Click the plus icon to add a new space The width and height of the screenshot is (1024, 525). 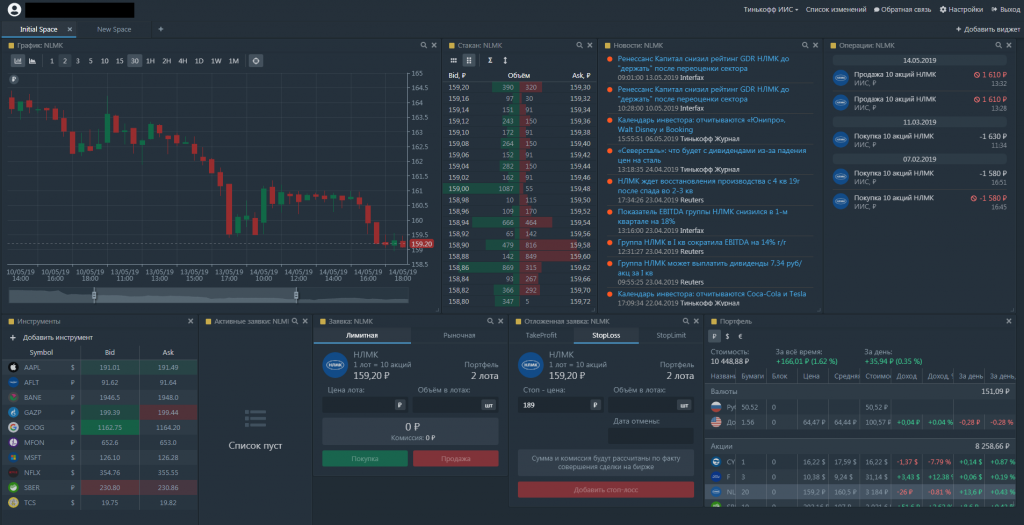(x=161, y=29)
